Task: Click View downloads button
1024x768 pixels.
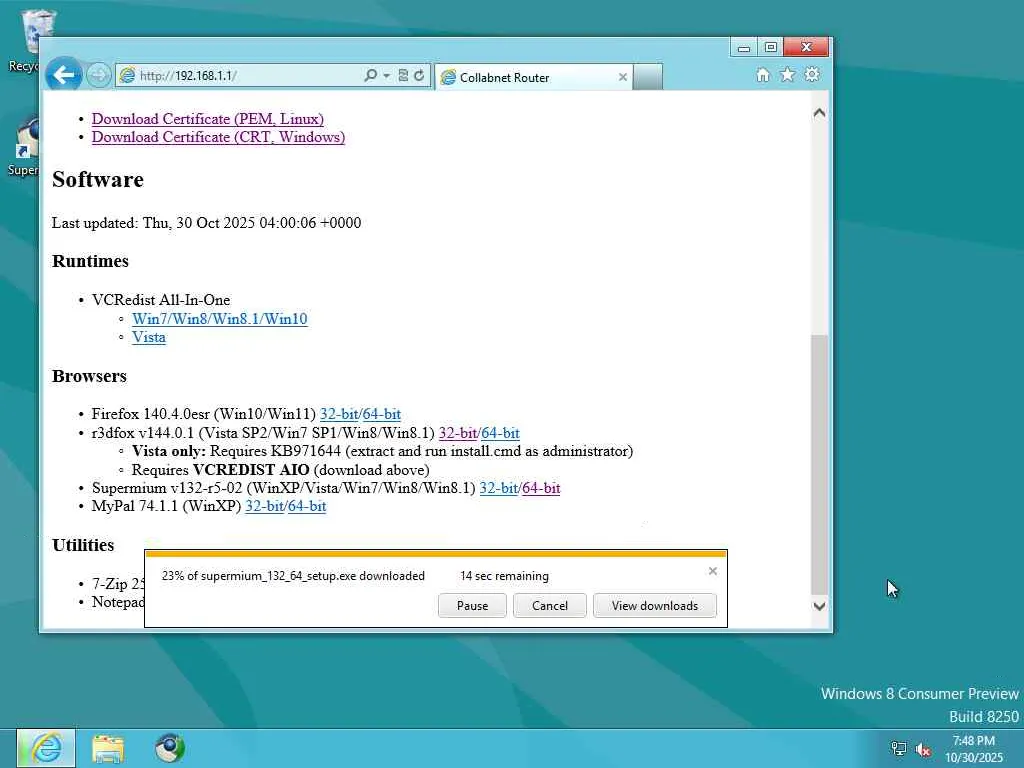Action: coord(654,605)
